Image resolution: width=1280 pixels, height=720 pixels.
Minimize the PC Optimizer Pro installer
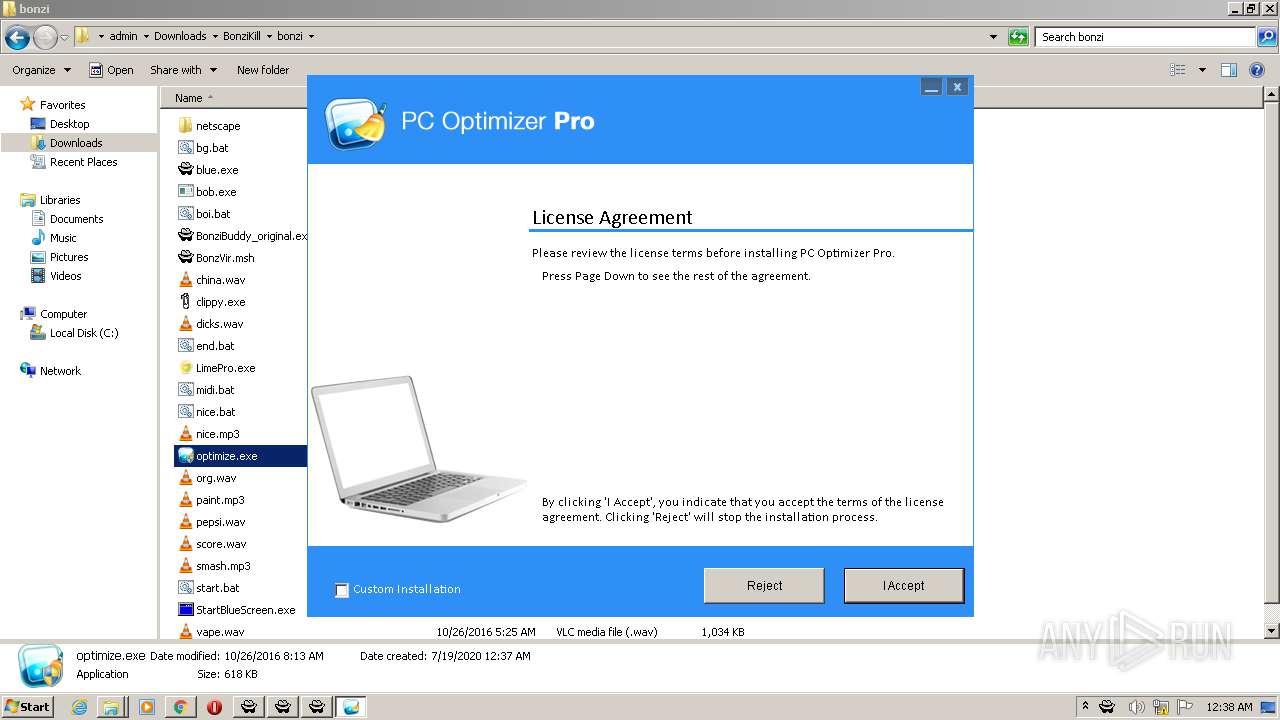(x=932, y=87)
